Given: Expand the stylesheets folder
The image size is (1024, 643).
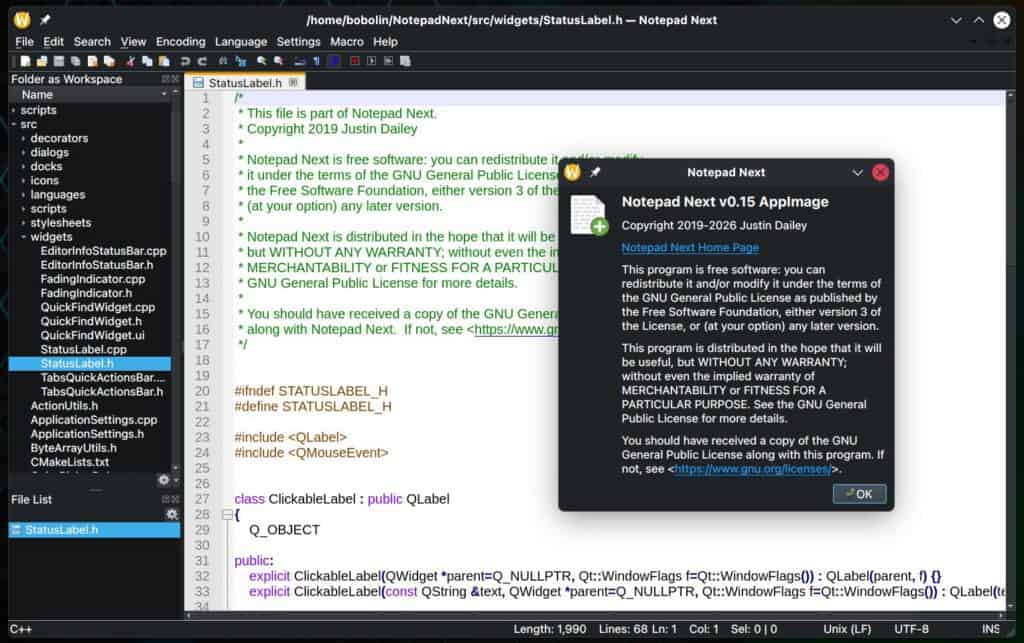Looking at the screenshot, I should (x=24, y=223).
